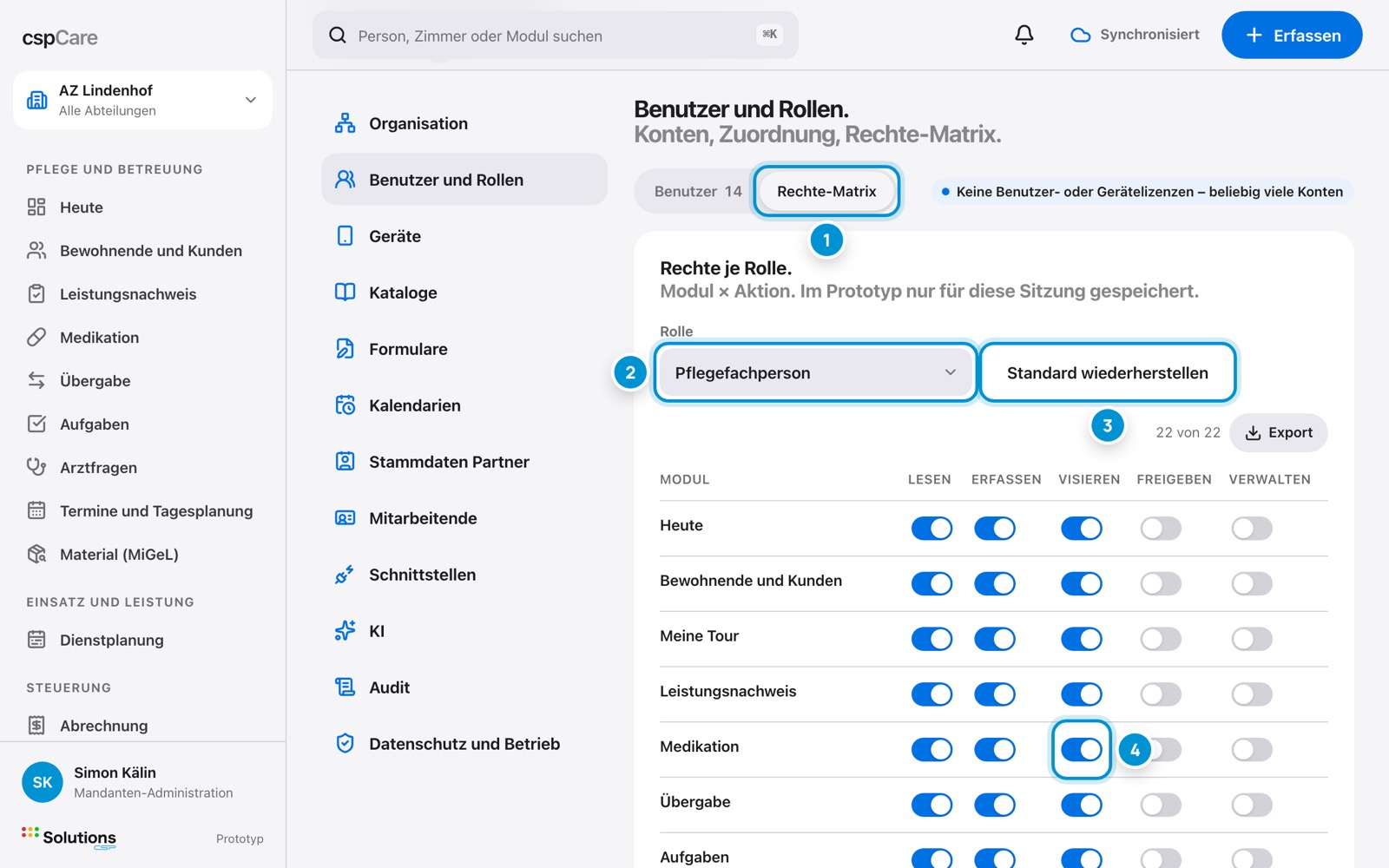Open the notifications bell
The height and width of the screenshot is (868, 1389).
pyautogui.click(x=1024, y=35)
